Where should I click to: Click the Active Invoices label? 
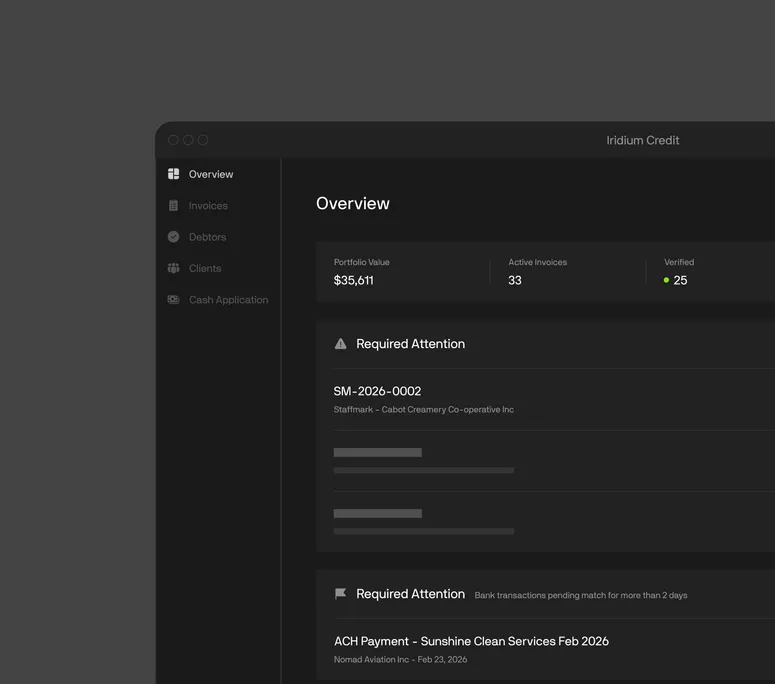[537, 262]
